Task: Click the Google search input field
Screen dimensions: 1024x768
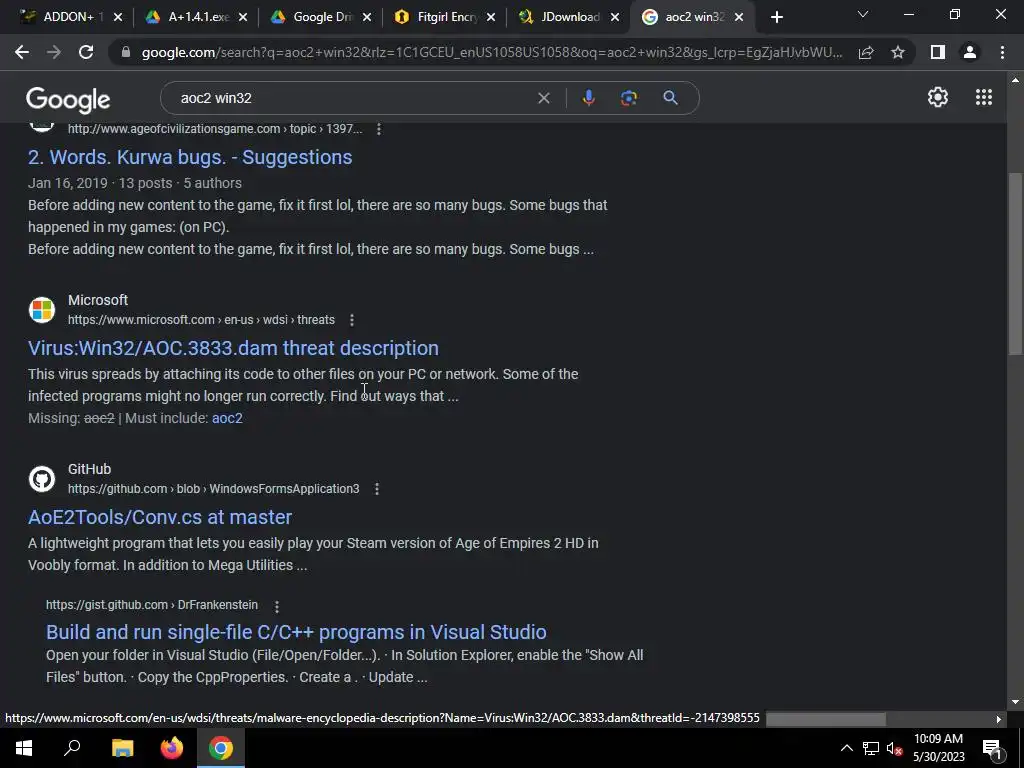Action: (353, 98)
